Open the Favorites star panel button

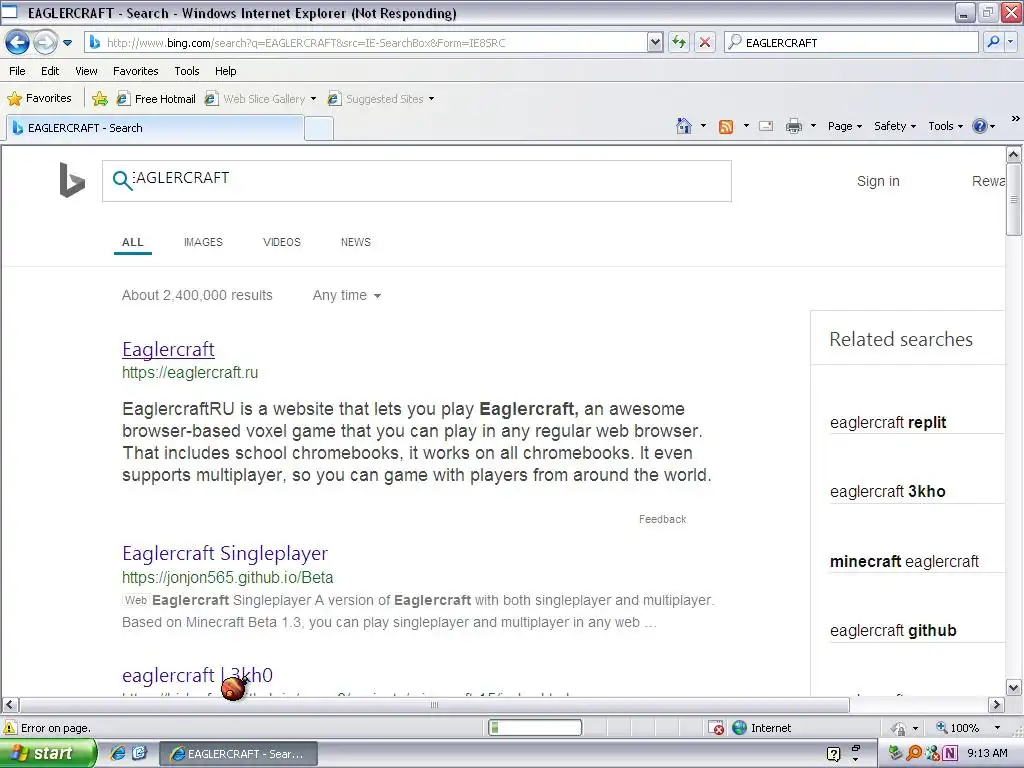(39, 98)
